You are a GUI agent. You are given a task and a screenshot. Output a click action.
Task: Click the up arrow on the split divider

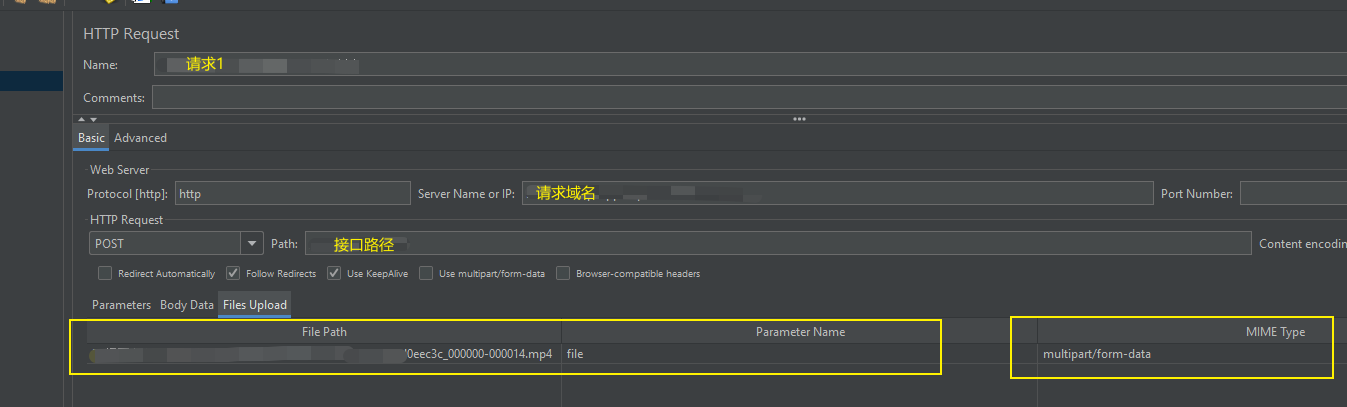pos(80,119)
